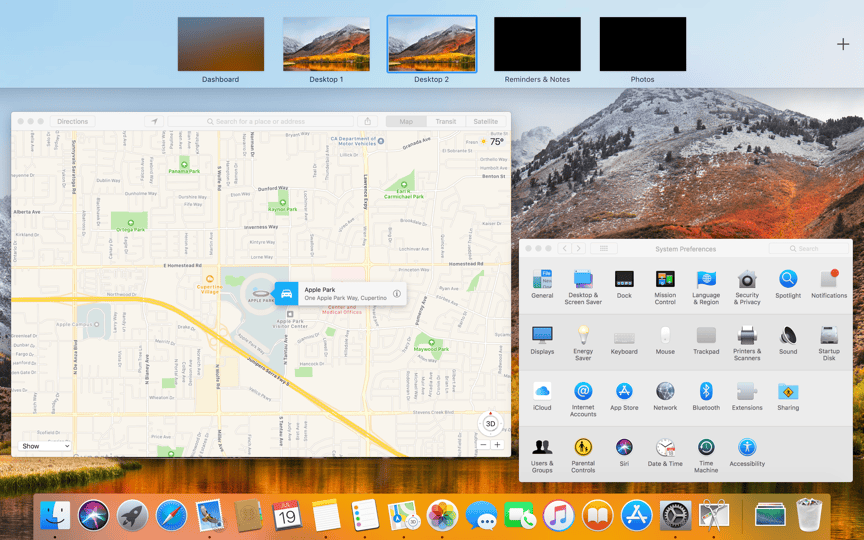Viewport: 864px width, 540px height.
Task: Open Energy Saver preferences
Action: pyautogui.click(x=583, y=343)
